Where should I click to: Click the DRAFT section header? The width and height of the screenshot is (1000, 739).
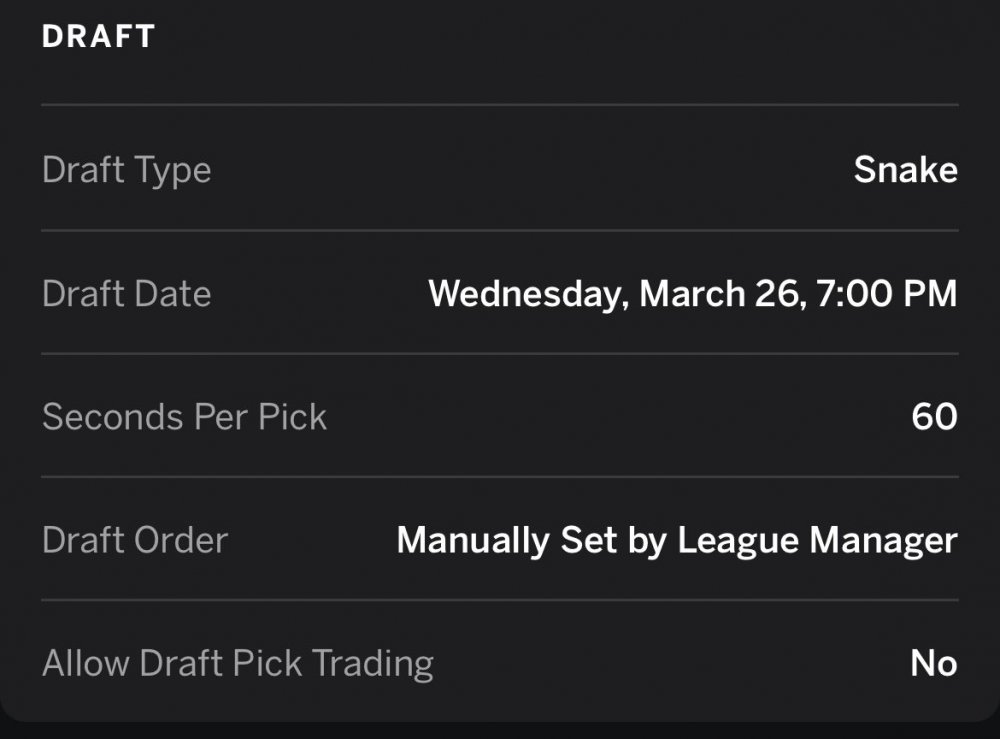[98, 36]
